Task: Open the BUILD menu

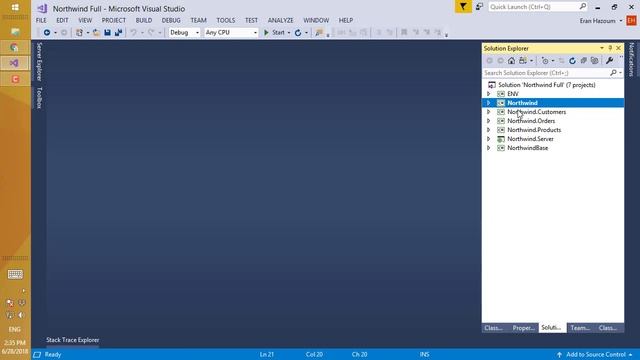Action: tap(144, 20)
